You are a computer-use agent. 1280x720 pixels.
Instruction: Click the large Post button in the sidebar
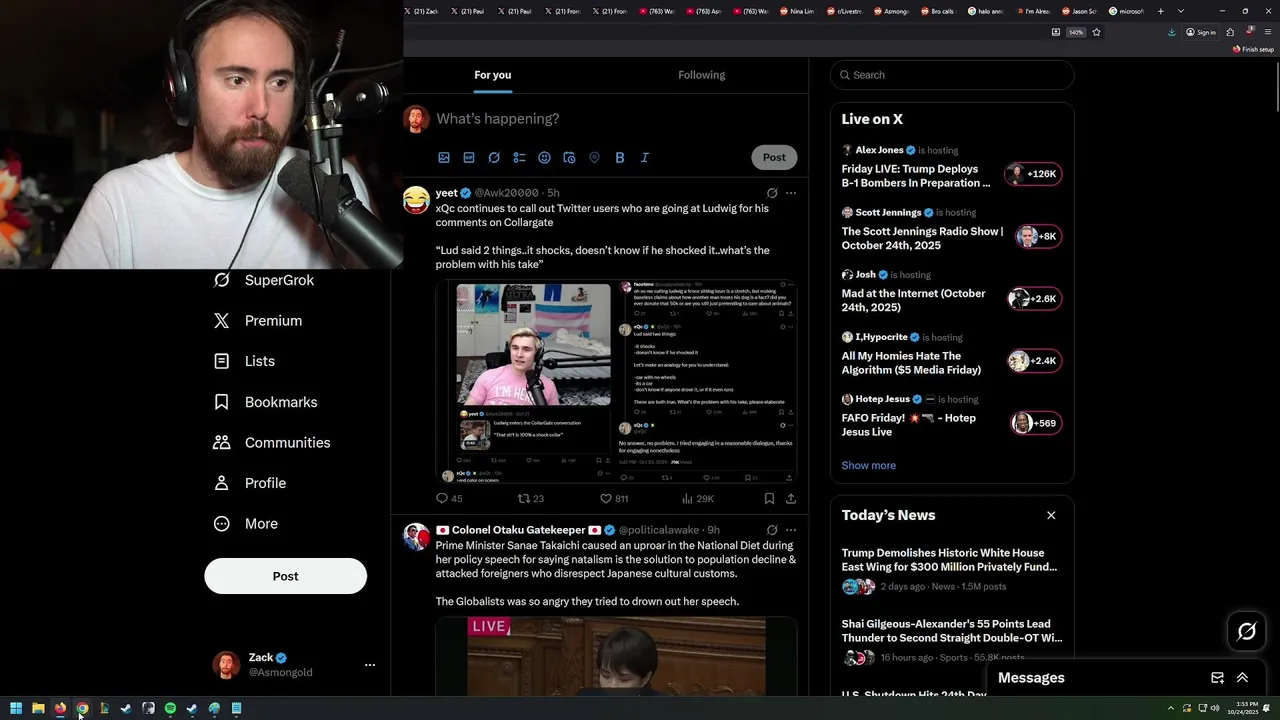point(286,576)
